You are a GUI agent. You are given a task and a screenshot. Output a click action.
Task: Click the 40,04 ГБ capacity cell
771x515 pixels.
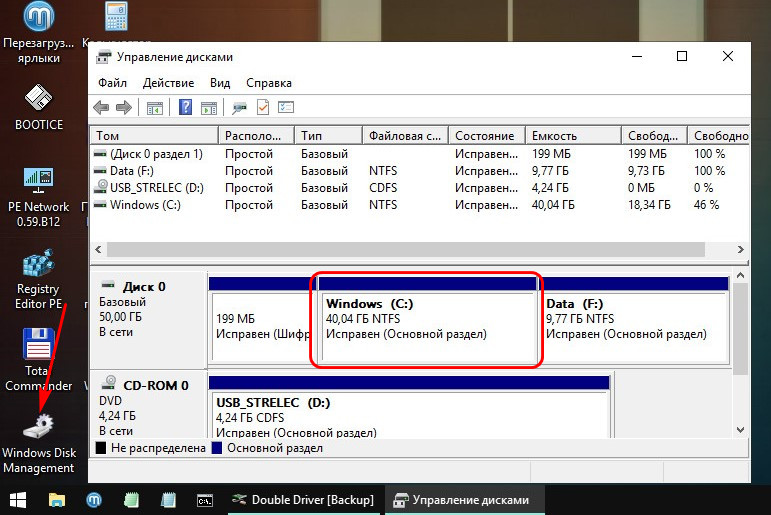point(553,205)
